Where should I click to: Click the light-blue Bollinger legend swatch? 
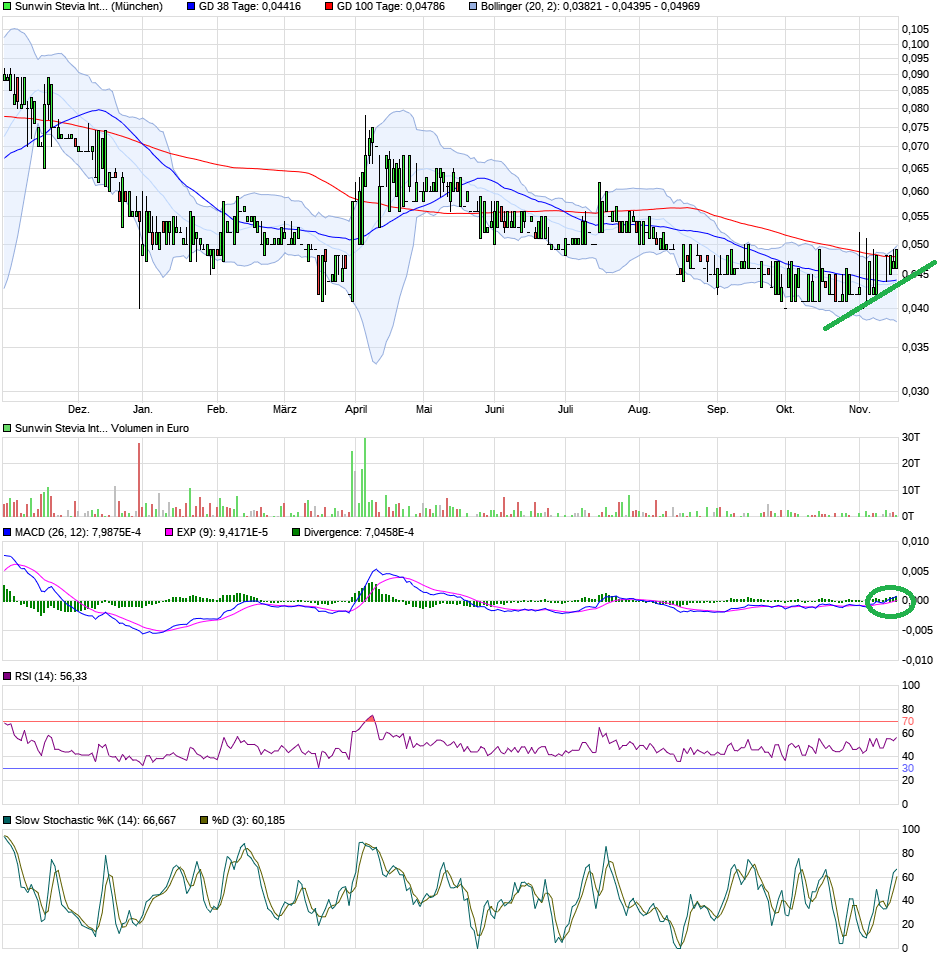pyautogui.click(x=473, y=7)
